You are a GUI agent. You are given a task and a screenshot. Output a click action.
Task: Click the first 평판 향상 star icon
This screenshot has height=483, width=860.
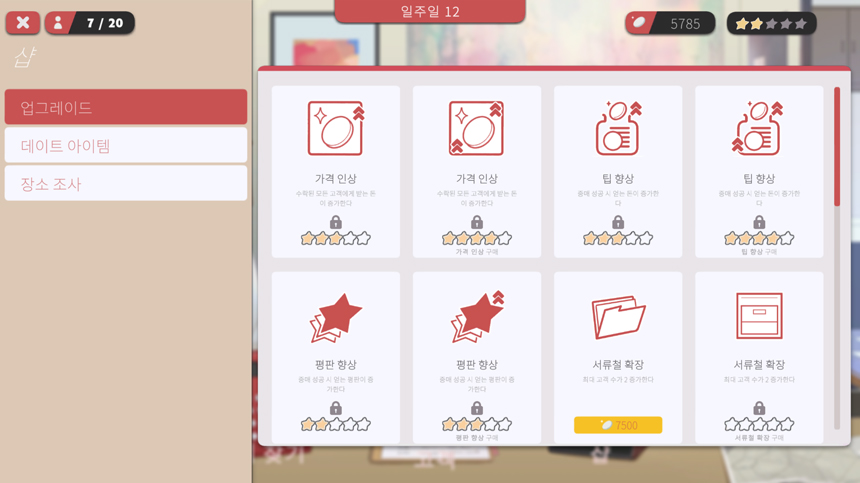(x=336, y=318)
